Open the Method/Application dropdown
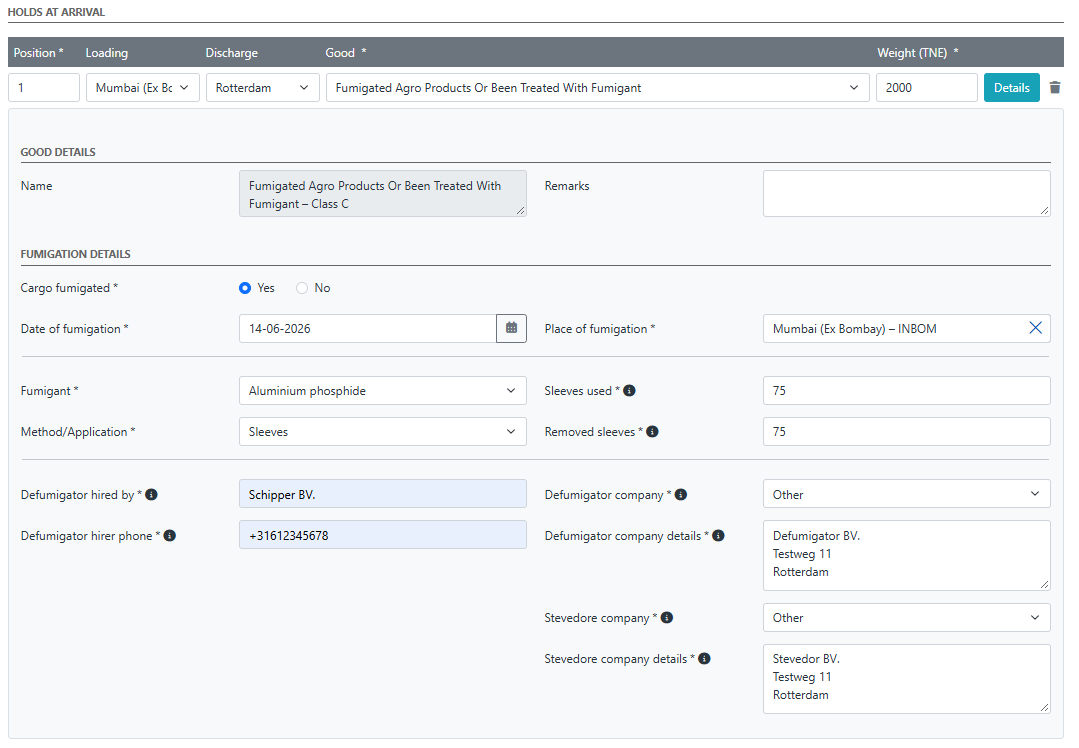 pos(383,431)
